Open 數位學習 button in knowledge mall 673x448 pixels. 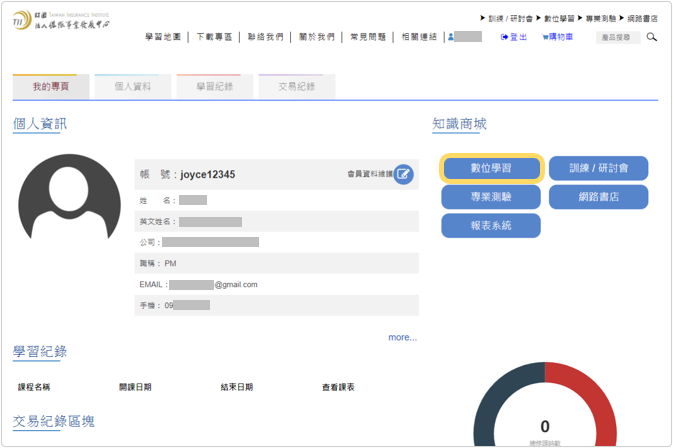[x=491, y=168]
